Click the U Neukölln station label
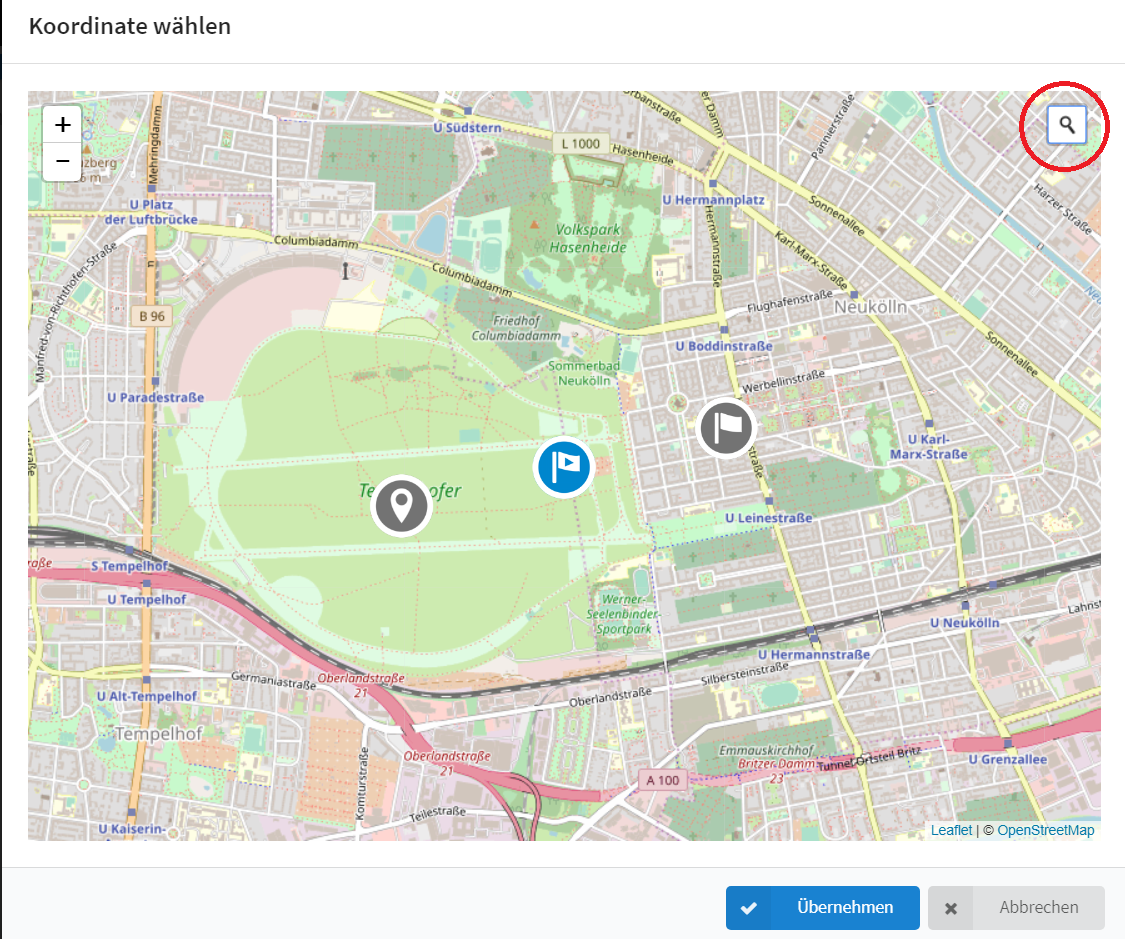This screenshot has width=1125, height=939. (964, 623)
